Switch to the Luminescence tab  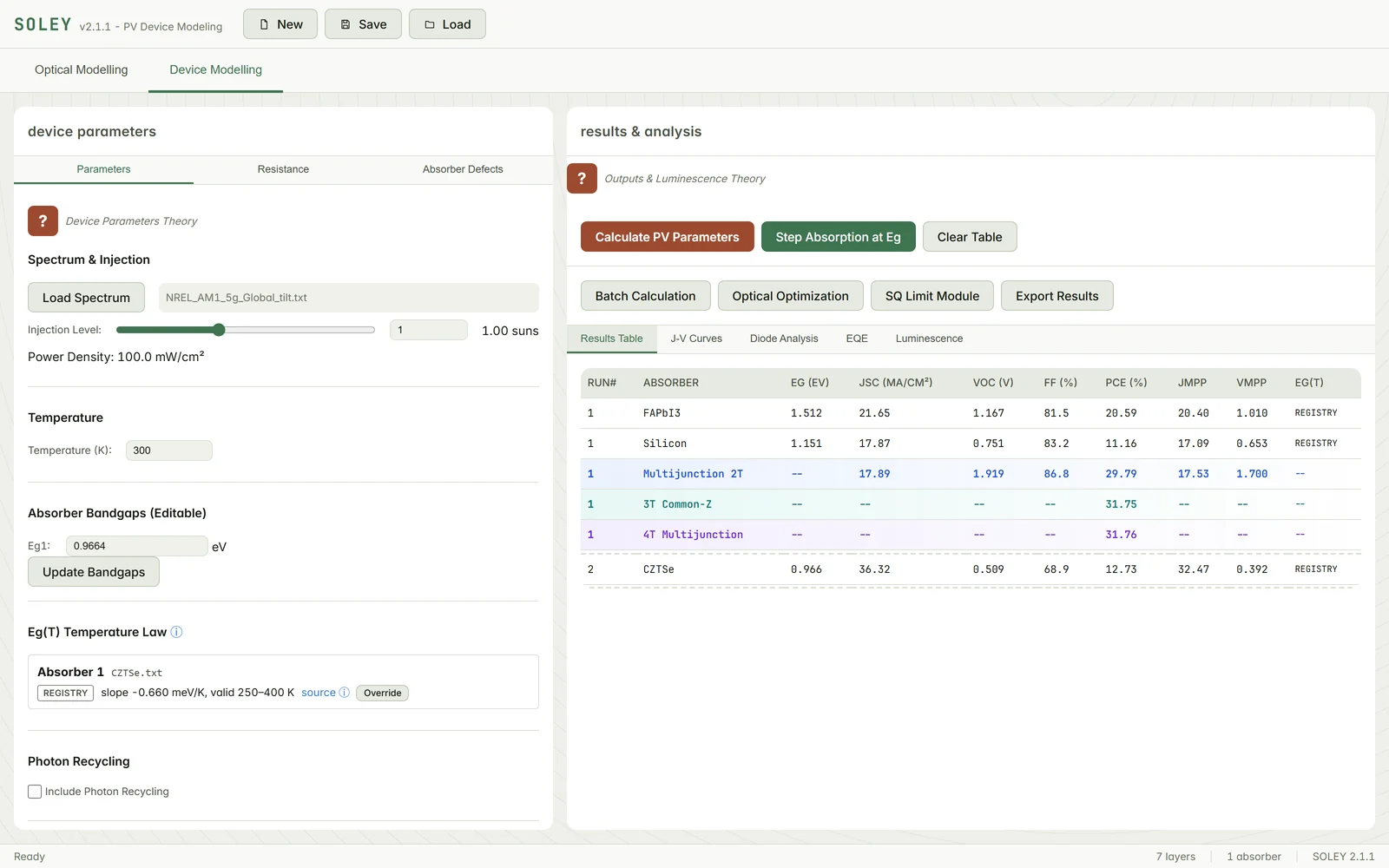929,339
